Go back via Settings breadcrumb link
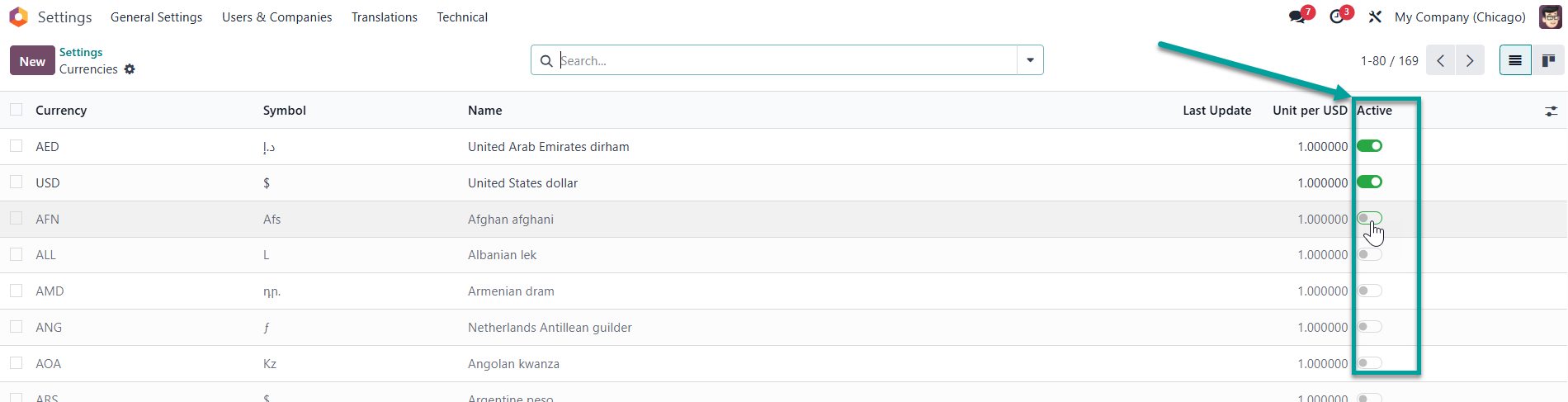 (81, 52)
